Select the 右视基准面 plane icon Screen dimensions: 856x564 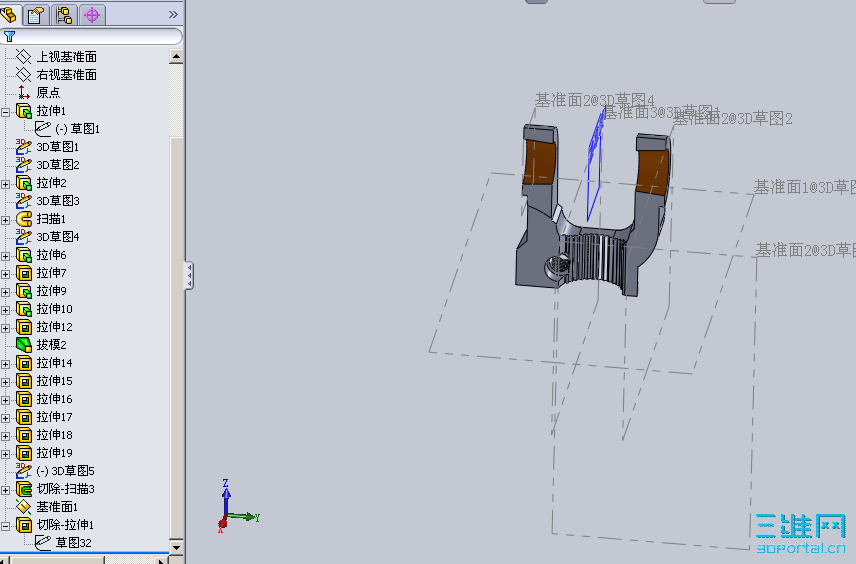(x=23, y=75)
